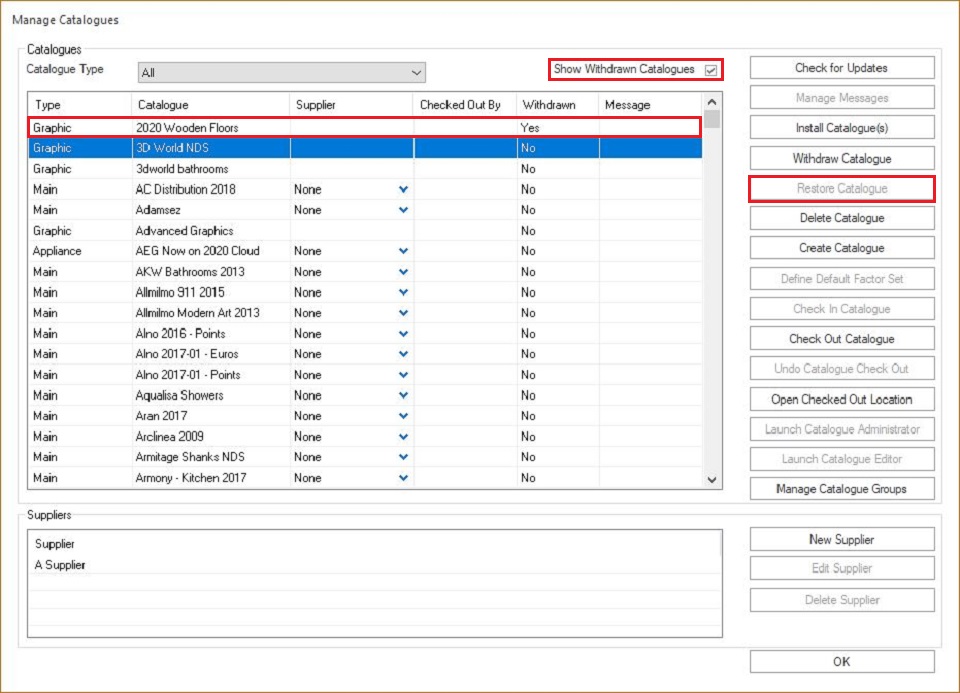960x693 pixels.
Task: Select the 2020 Wooden Floors row
Action: click(x=365, y=127)
